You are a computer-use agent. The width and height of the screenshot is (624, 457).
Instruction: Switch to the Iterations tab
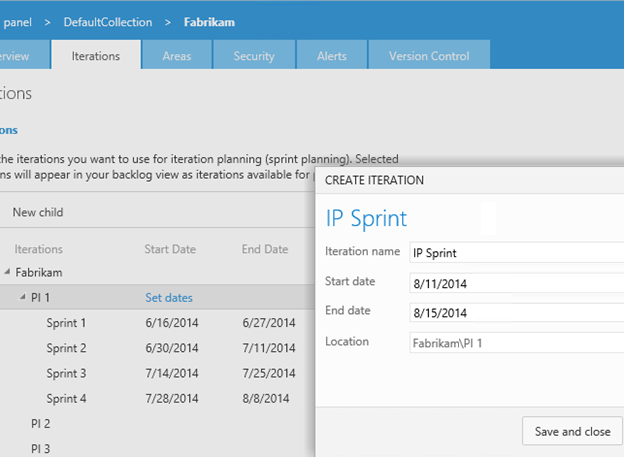pyautogui.click(x=96, y=56)
